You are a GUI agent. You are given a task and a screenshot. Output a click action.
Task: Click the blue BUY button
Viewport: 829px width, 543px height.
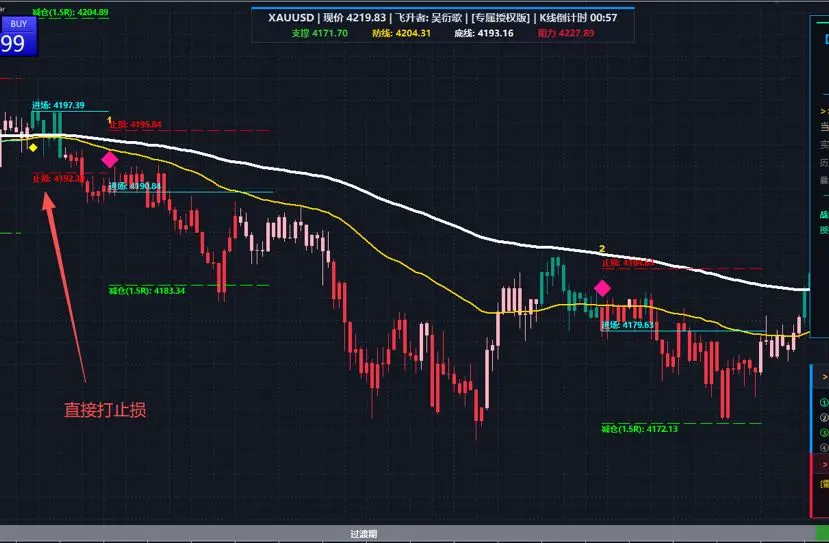pos(19,24)
